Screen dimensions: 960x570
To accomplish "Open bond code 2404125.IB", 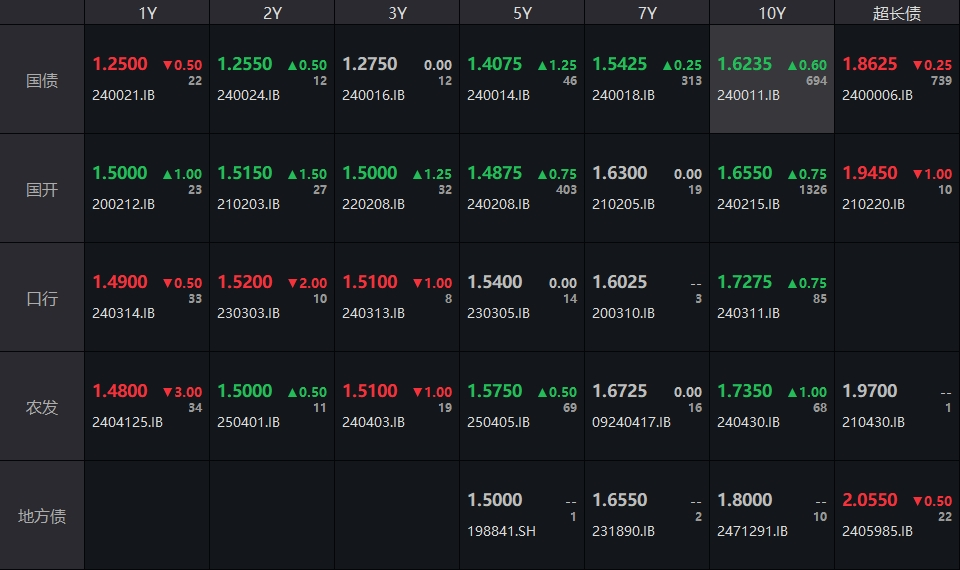I will point(127,422).
